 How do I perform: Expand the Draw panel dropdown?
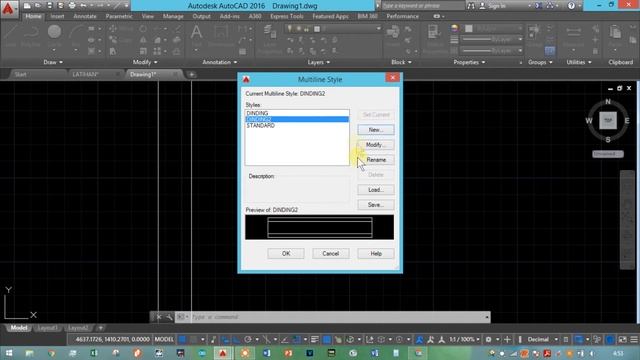click(53, 62)
